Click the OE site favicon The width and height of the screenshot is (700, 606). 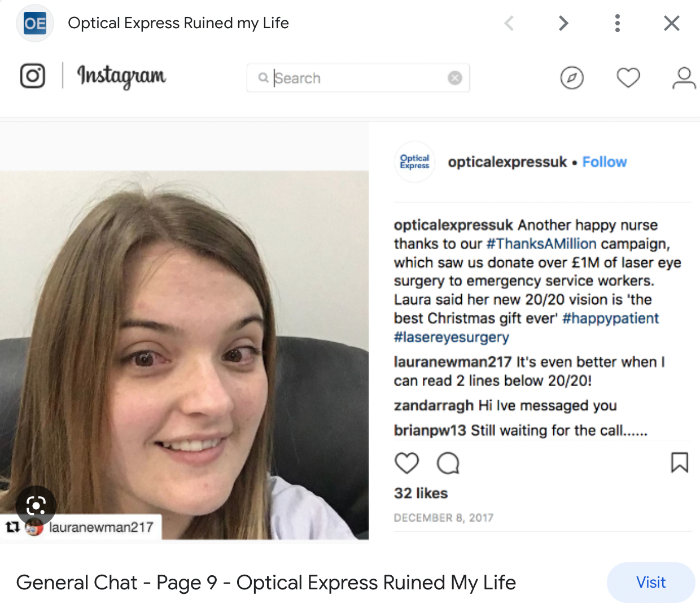pos(35,23)
